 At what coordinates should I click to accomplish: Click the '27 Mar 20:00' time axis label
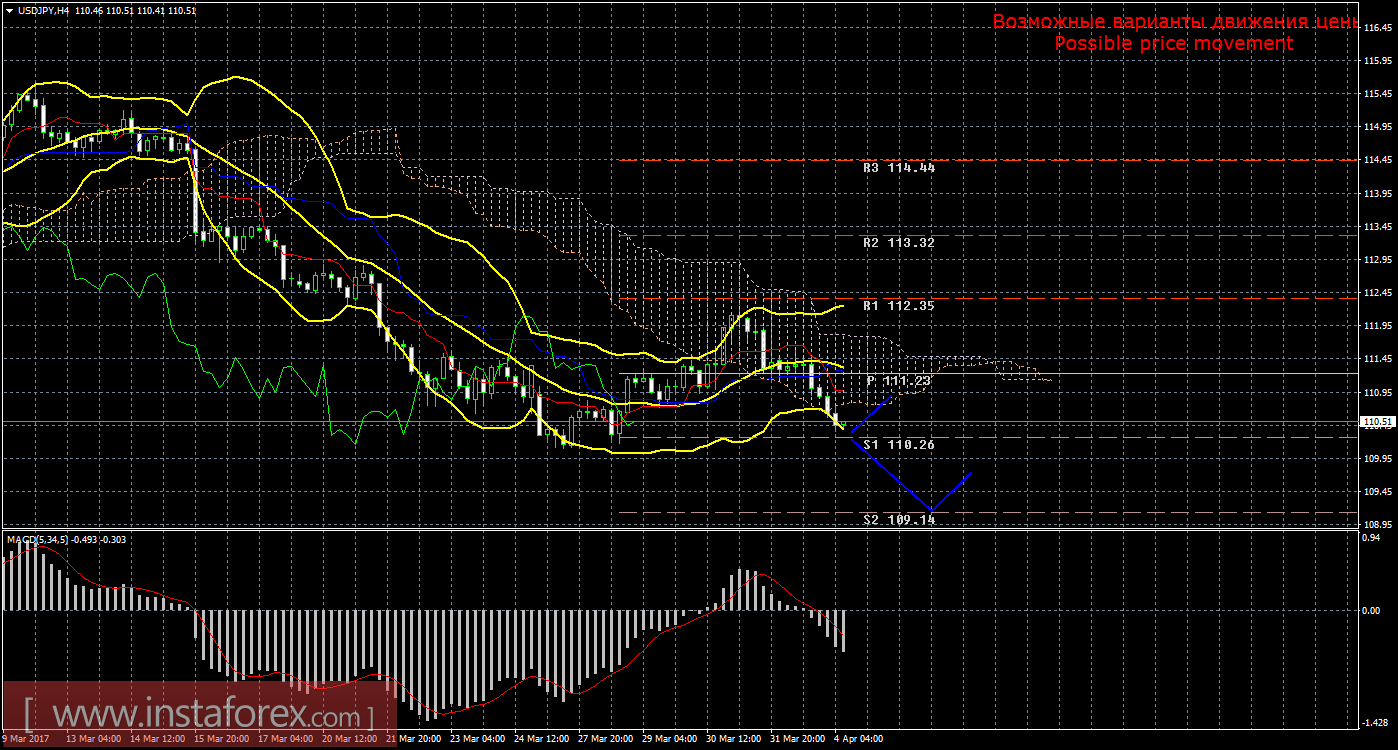click(604, 739)
